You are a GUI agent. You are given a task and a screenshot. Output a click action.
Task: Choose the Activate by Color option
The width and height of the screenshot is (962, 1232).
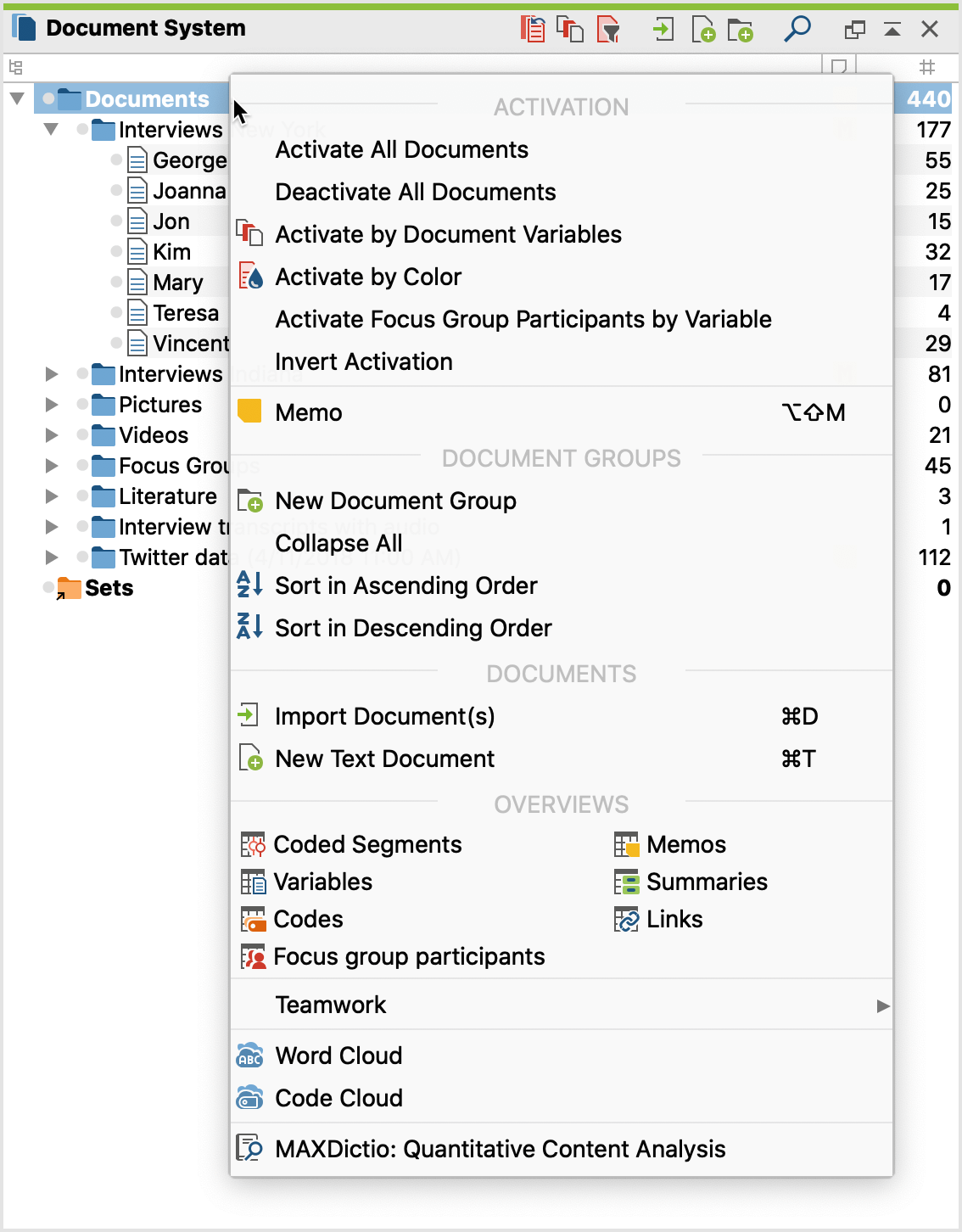tap(368, 277)
